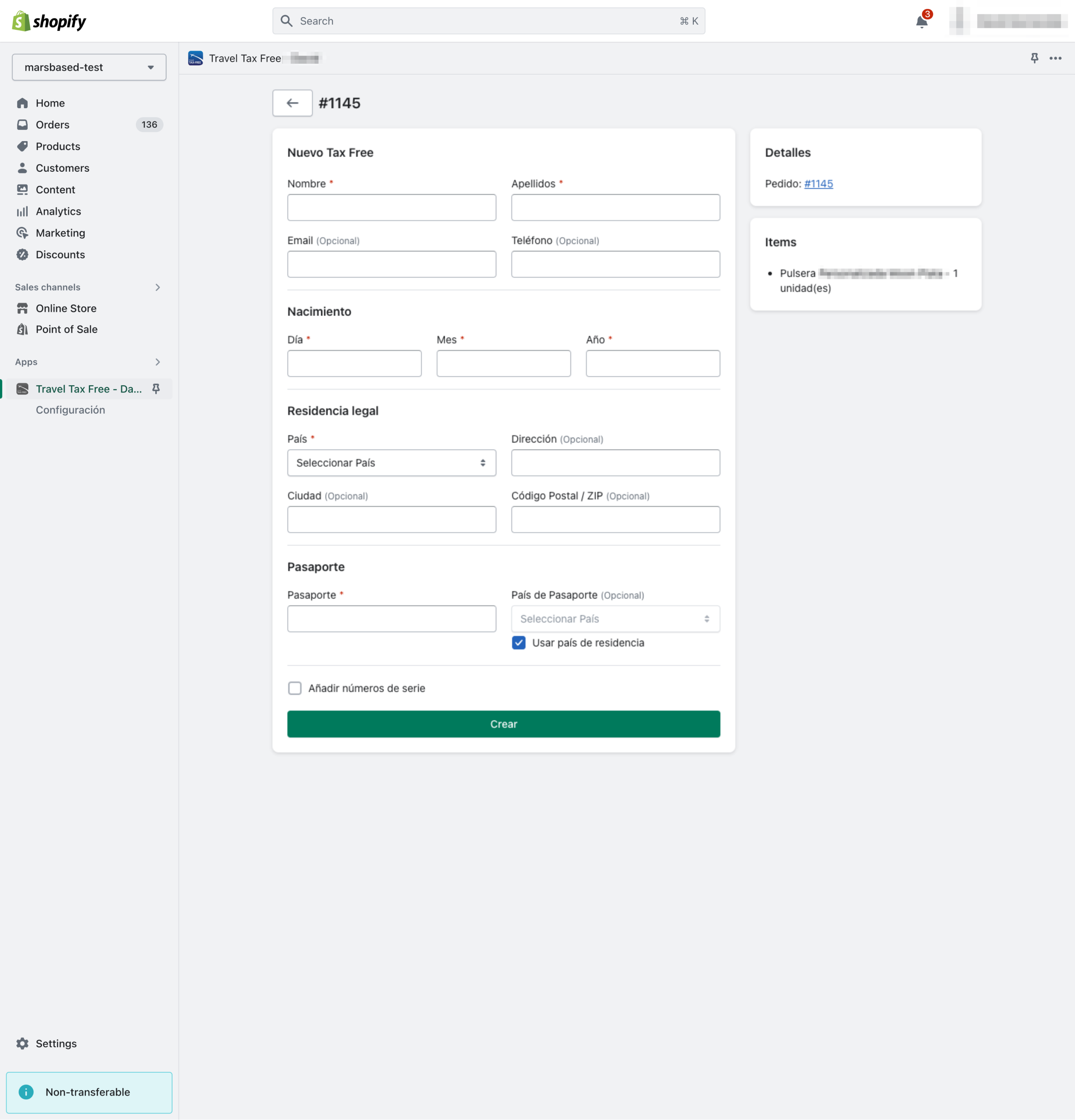
Task: Open the marsbased-test store switcher
Action: coord(89,68)
